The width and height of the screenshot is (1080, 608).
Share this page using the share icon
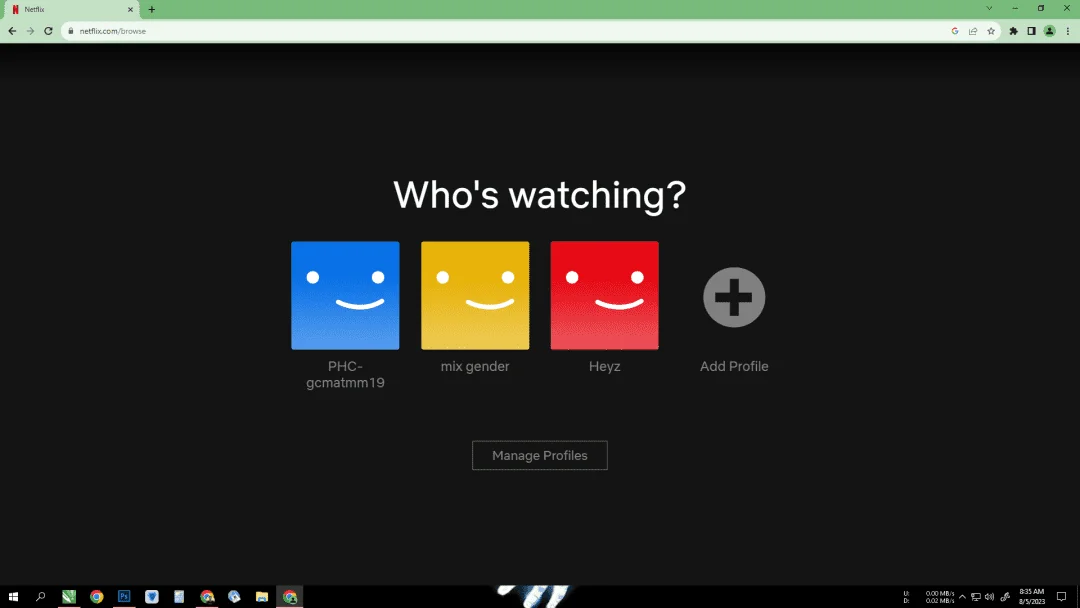[x=973, y=31]
